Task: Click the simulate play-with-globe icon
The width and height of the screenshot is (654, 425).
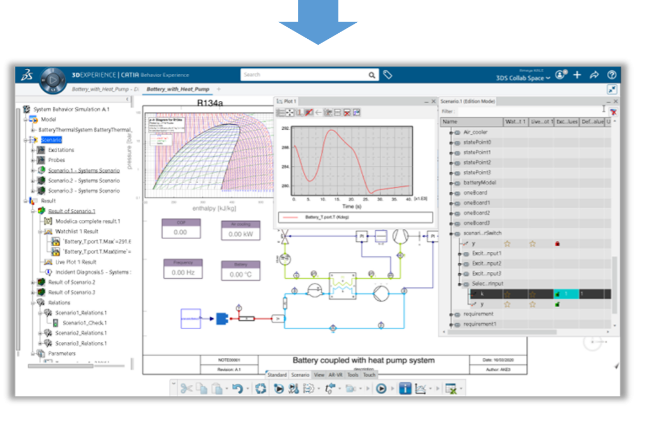Action: pyautogui.click(x=279, y=389)
